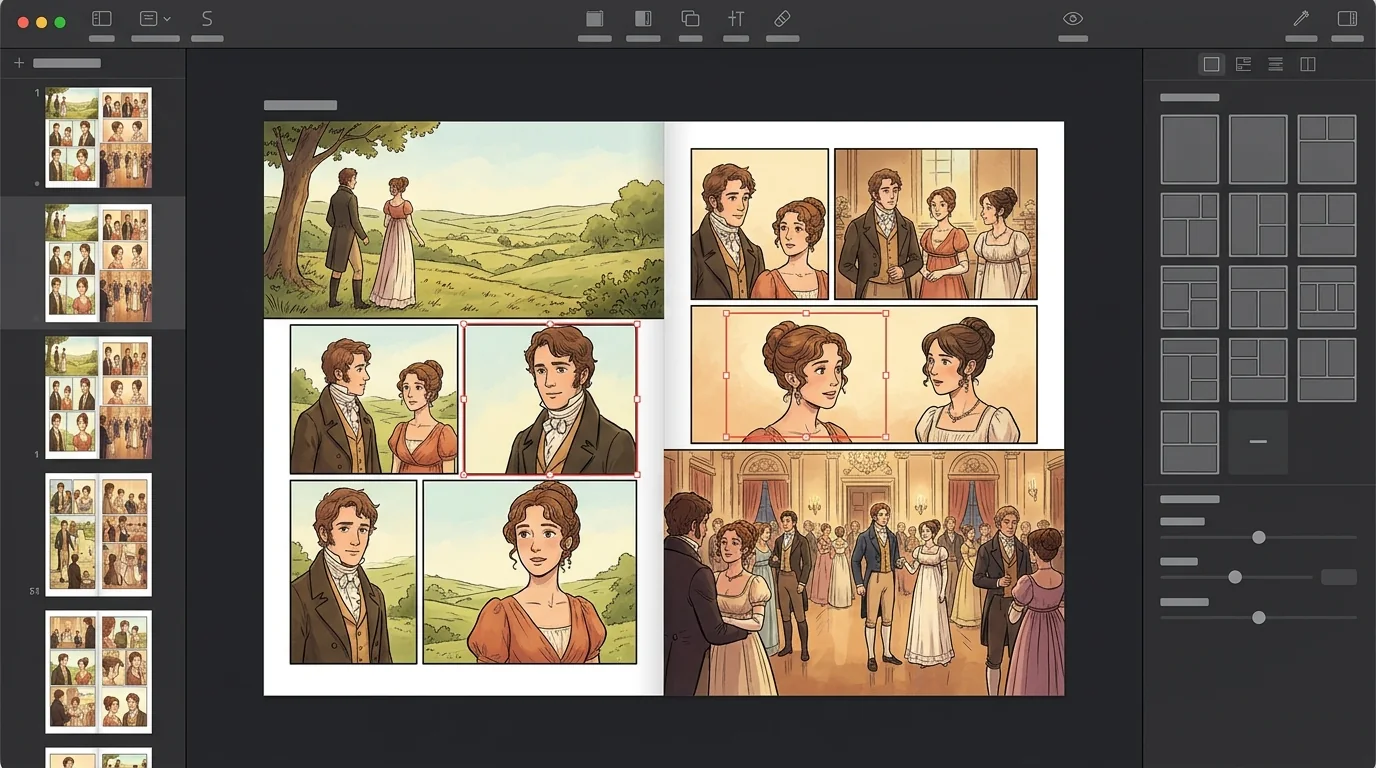The image size is (1376, 768).
Task: Open the fourth page spread thumbnail
Action: [x=98, y=535]
